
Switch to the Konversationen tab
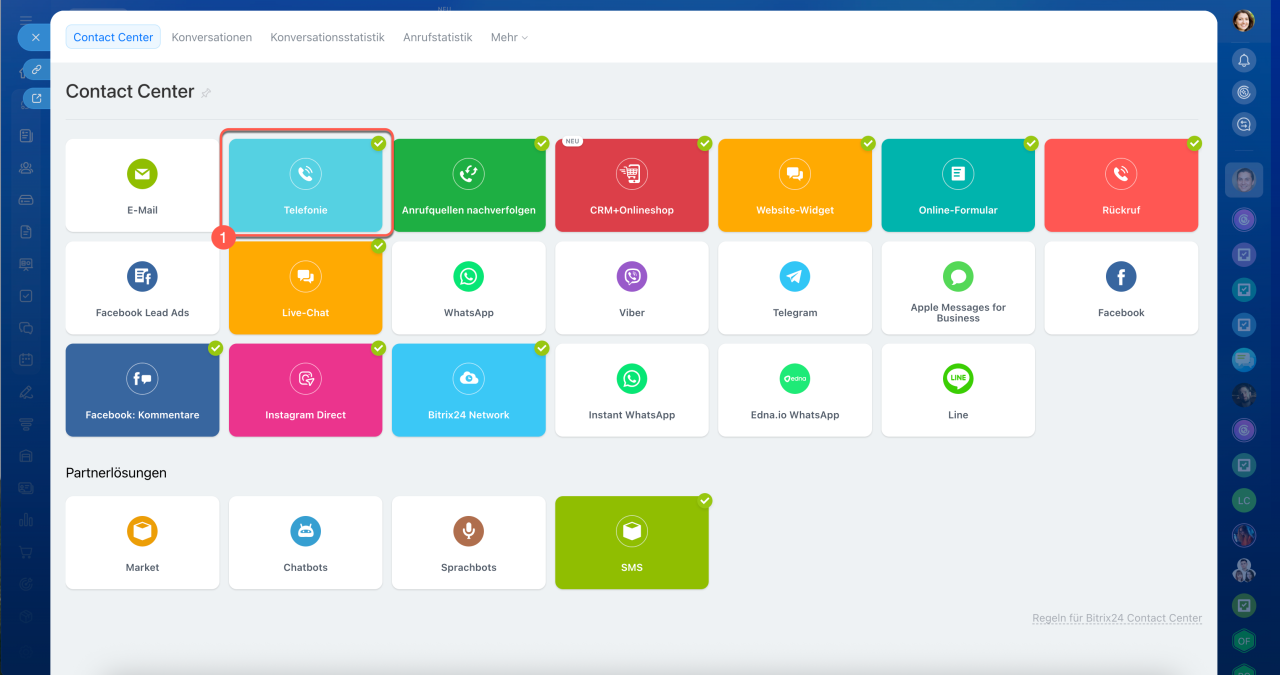click(x=211, y=37)
